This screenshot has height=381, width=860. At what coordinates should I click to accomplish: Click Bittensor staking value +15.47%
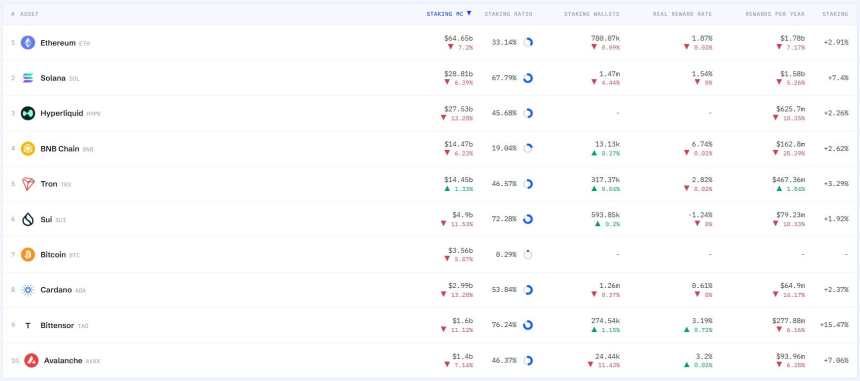834,325
